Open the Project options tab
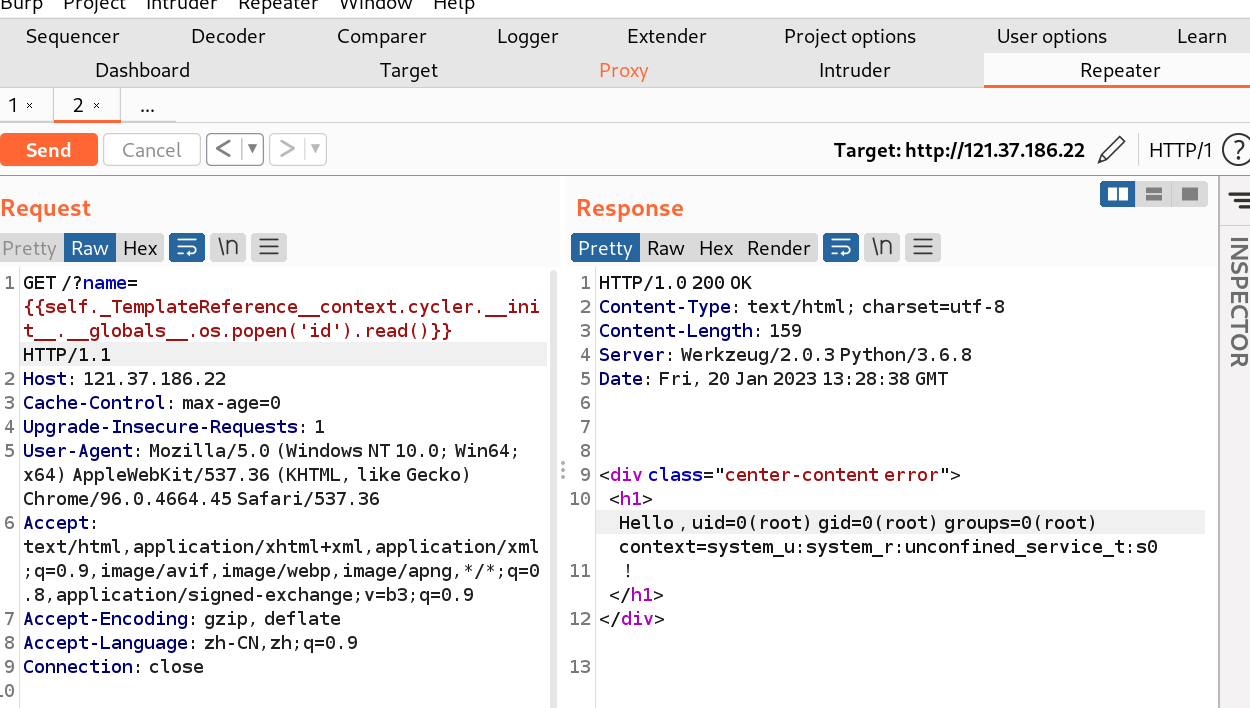Screen dimensions: 1250x708 pos(850,36)
